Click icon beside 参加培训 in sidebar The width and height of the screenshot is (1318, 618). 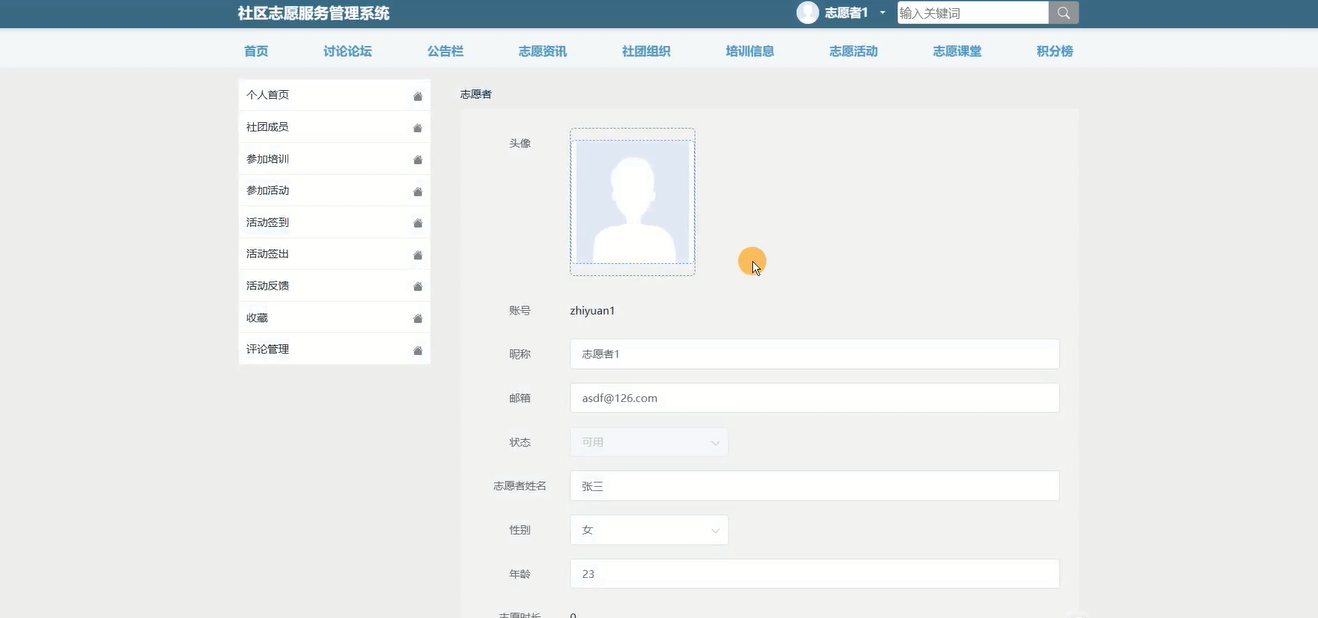click(x=418, y=160)
